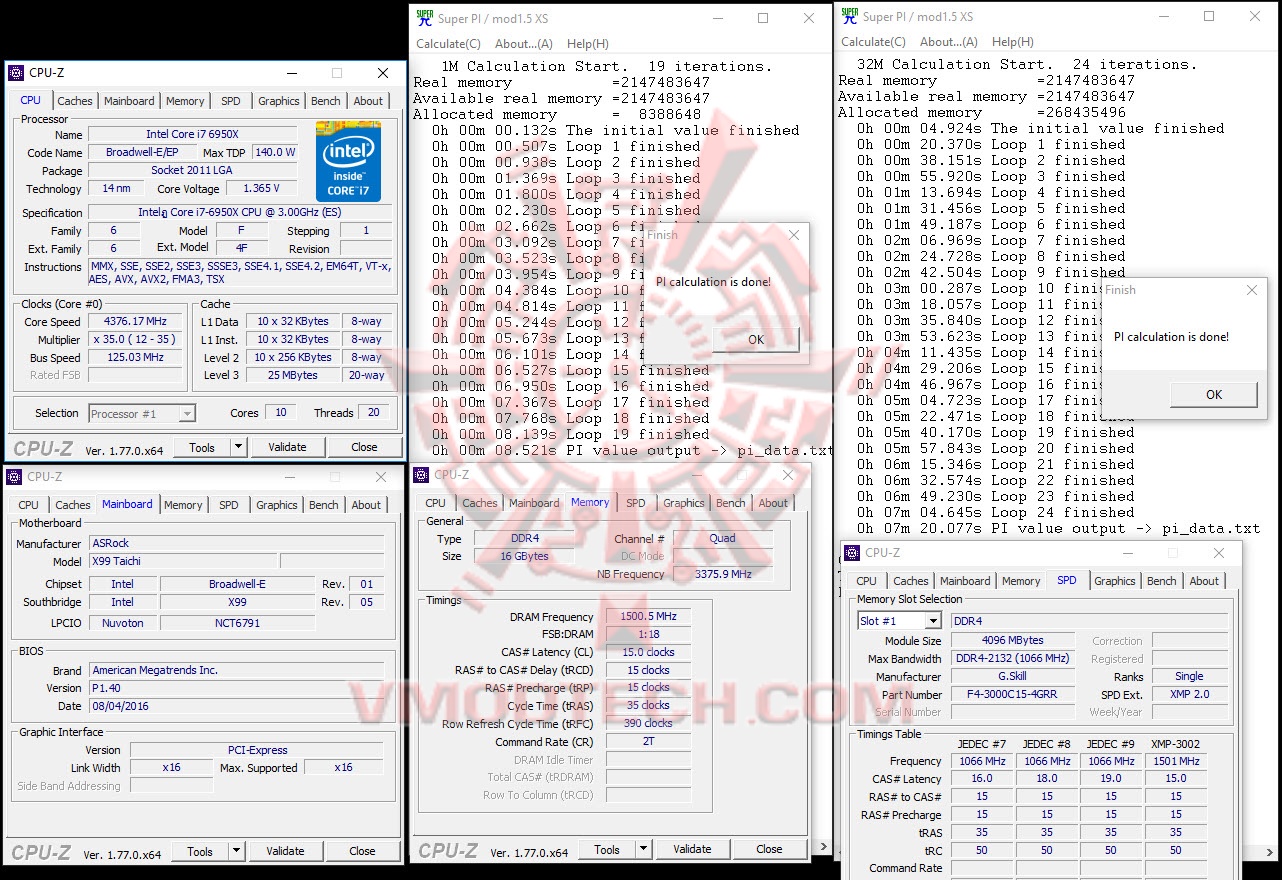Click the Intel Core i7 logo badge

coord(348,161)
